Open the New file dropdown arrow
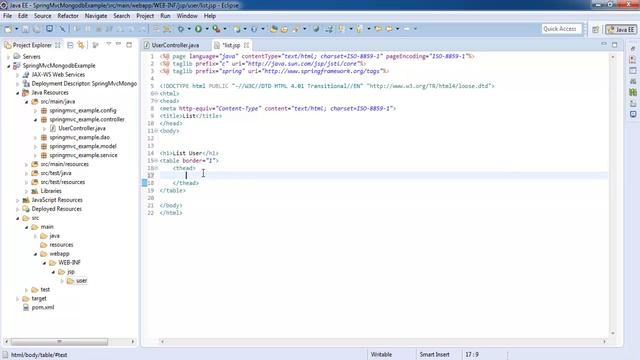640x360 pixels. [x=16, y=29]
